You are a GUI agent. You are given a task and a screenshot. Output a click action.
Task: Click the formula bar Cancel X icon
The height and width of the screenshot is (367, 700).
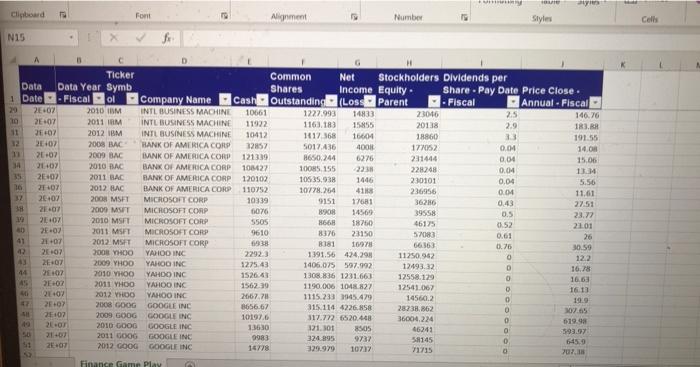tap(114, 38)
